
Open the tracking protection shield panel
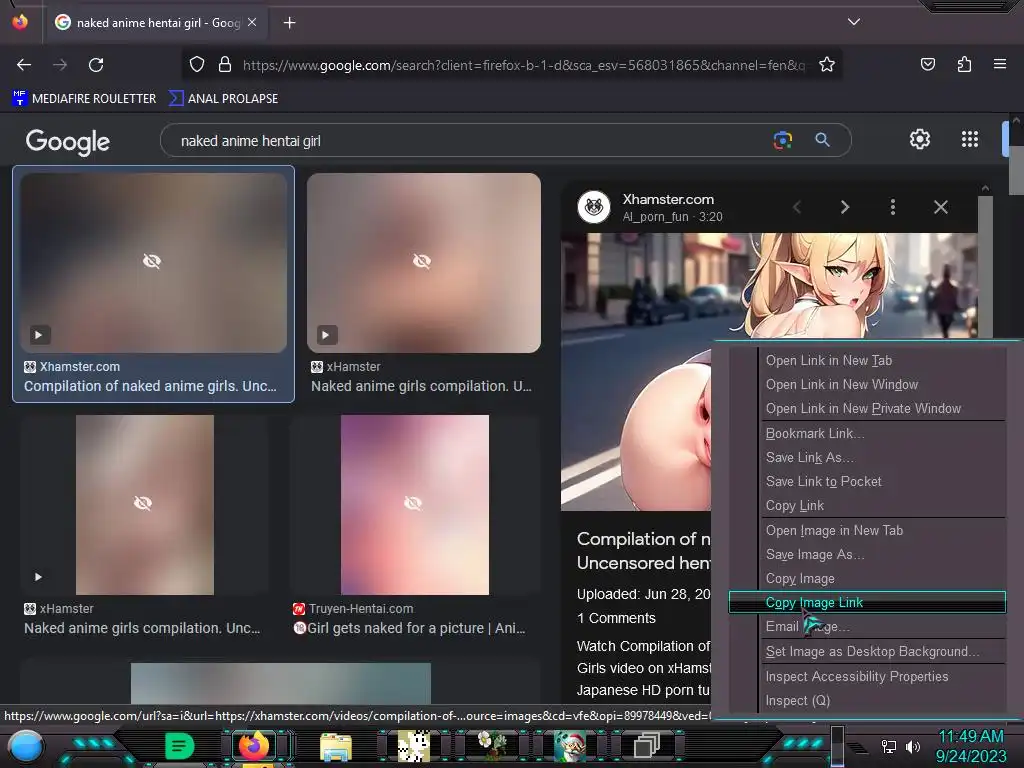[x=197, y=65]
